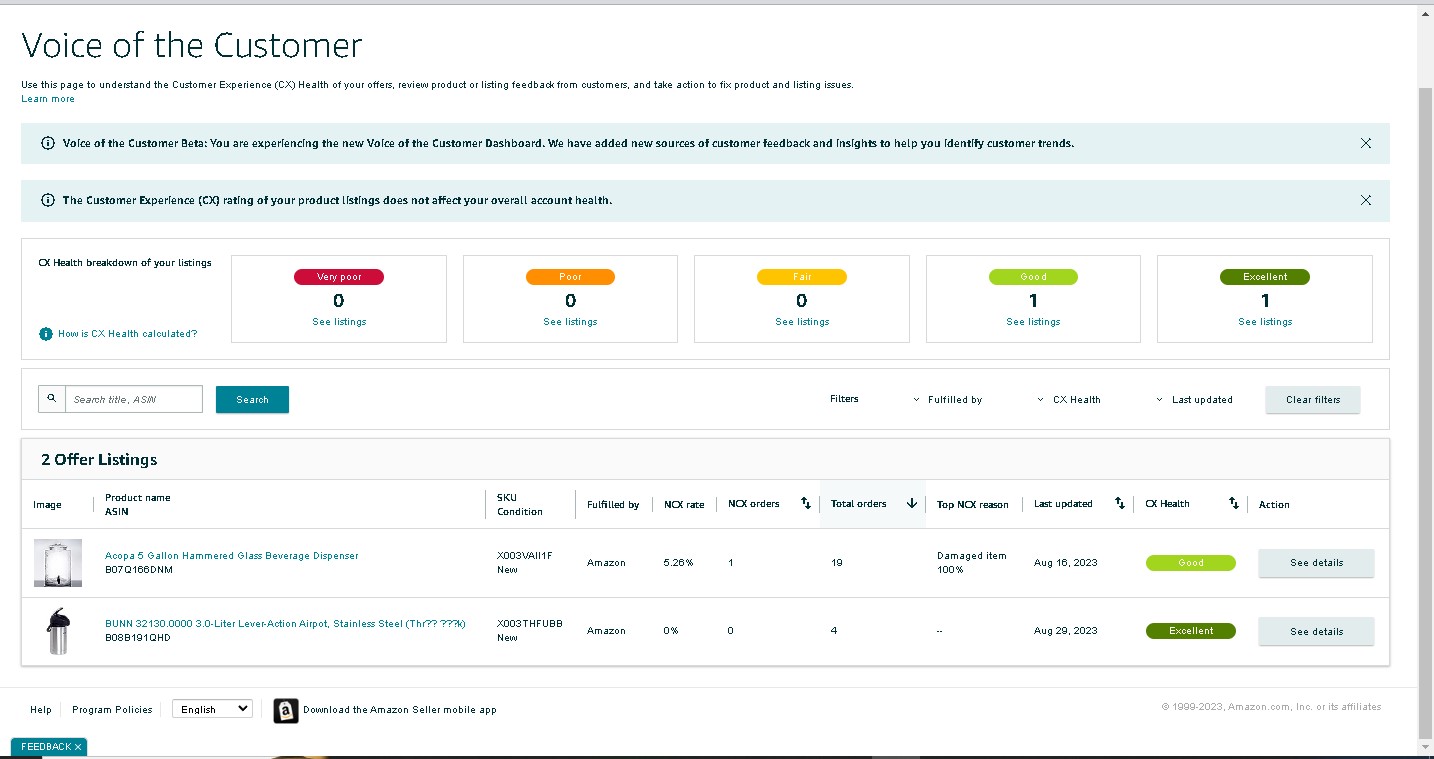This screenshot has width=1434, height=759.
Task: Dismiss the Voice of the Customer Beta banner
Action: coord(1365,143)
